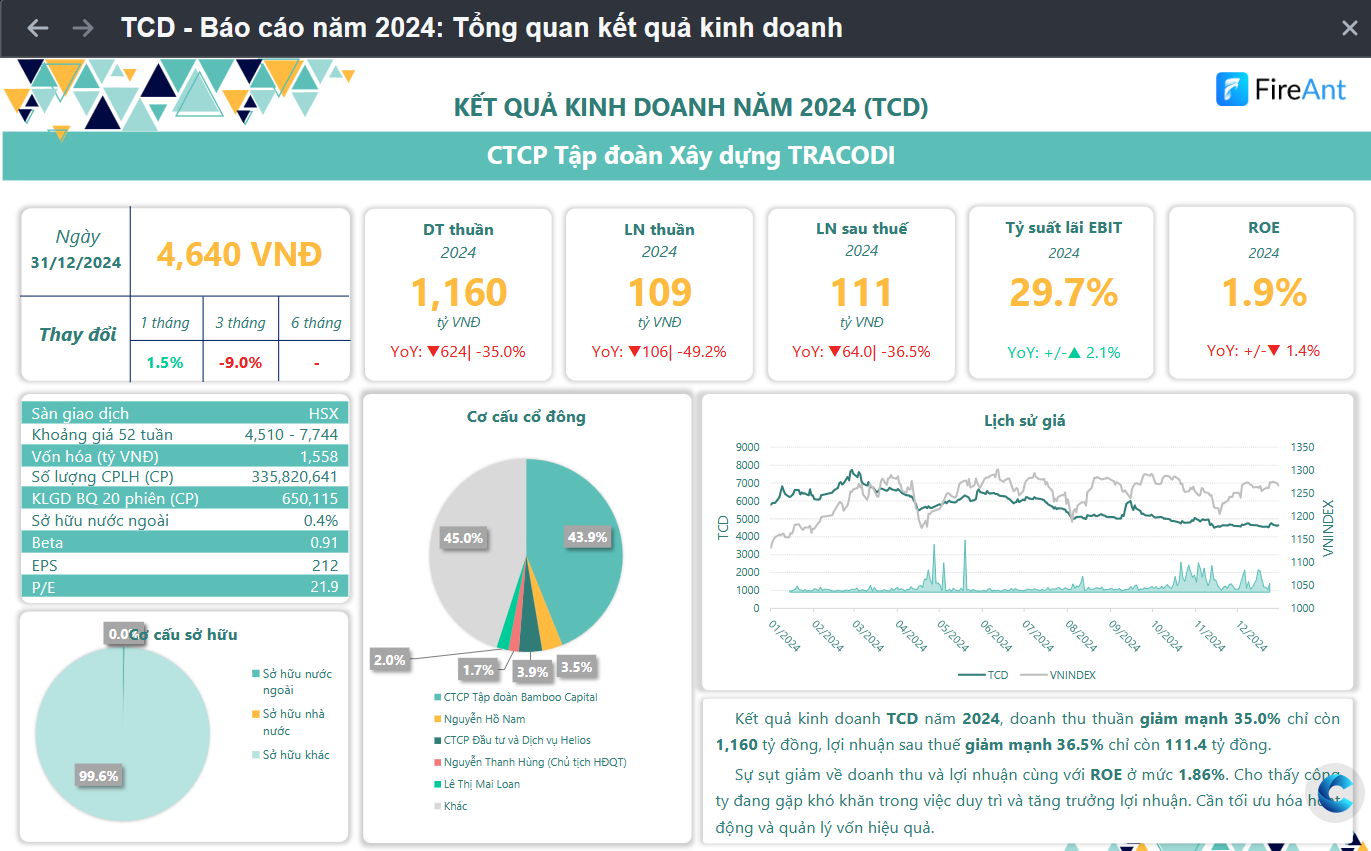
Task: Click the LN thuần card title
Action: click(x=659, y=229)
